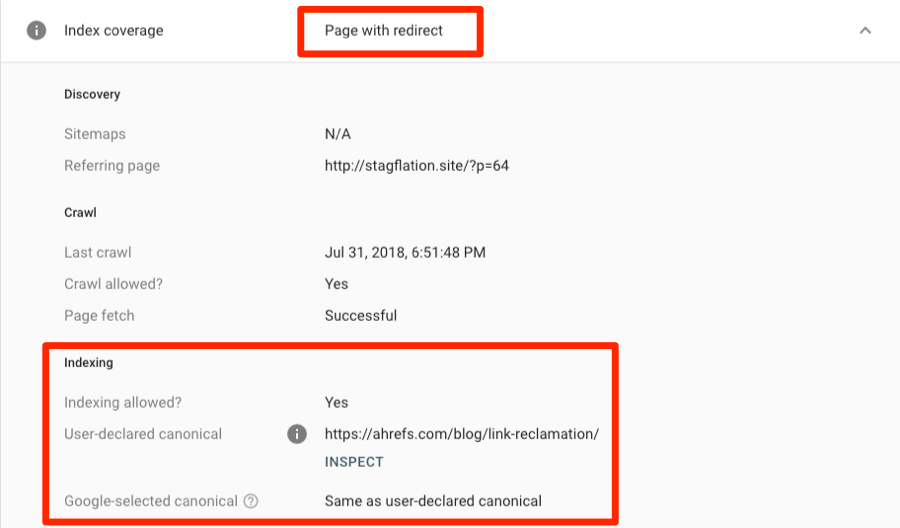Click the Index coverage info icon

(x=36, y=30)
